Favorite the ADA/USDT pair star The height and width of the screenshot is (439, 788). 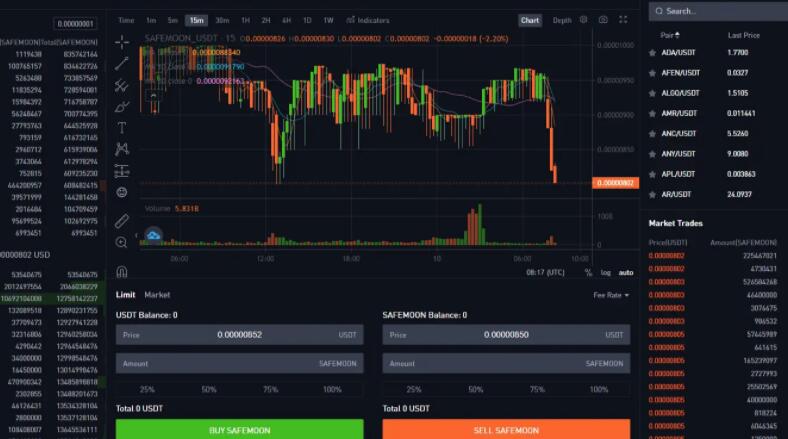(x=652, y=53)
